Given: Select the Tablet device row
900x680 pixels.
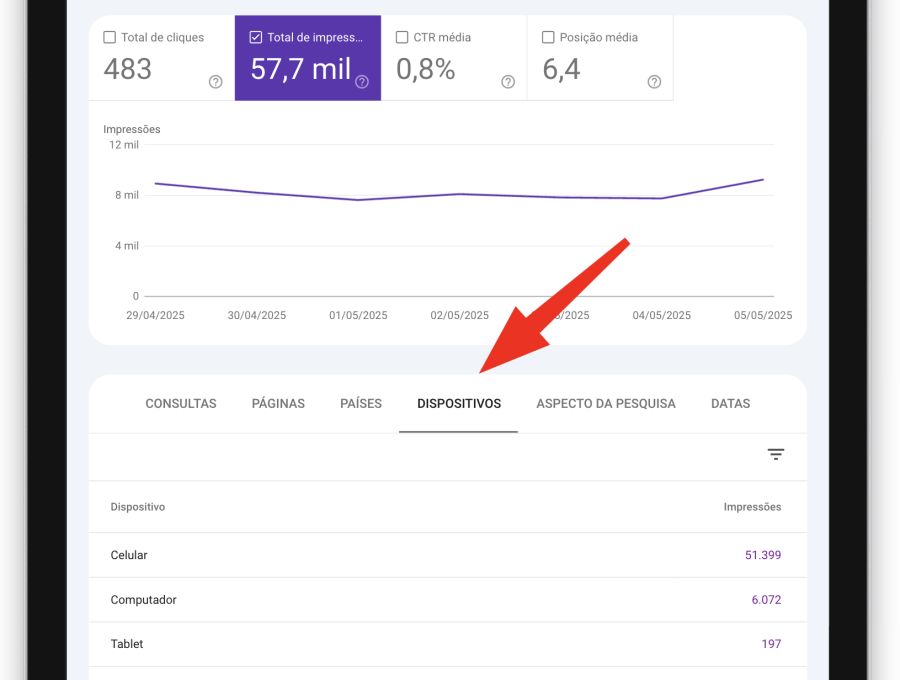Looking at the screenshot, I should (x=448, y=644).
